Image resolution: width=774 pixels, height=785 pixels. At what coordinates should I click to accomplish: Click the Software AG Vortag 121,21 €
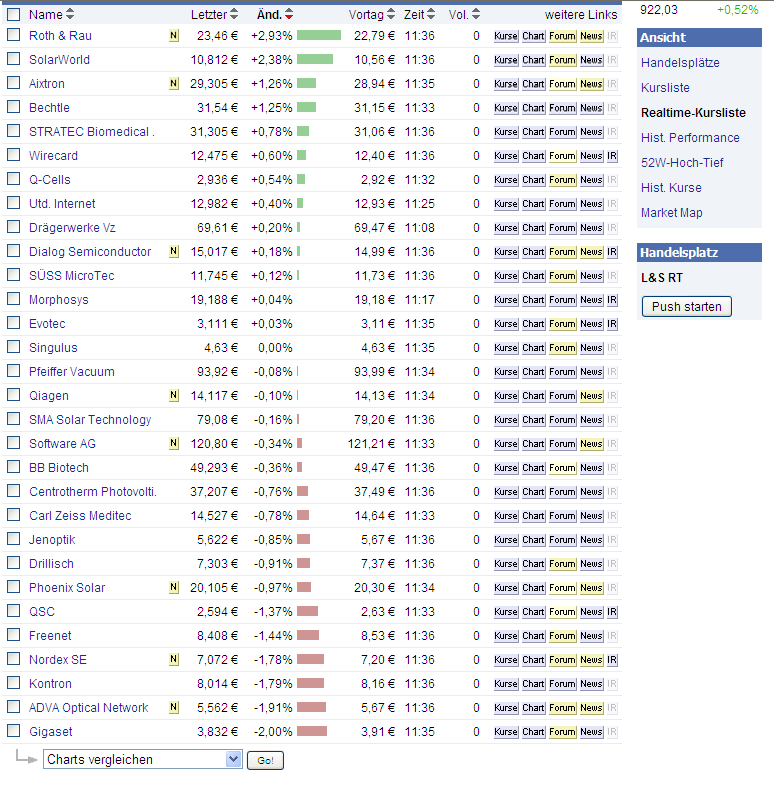click(x=371, y=444)
